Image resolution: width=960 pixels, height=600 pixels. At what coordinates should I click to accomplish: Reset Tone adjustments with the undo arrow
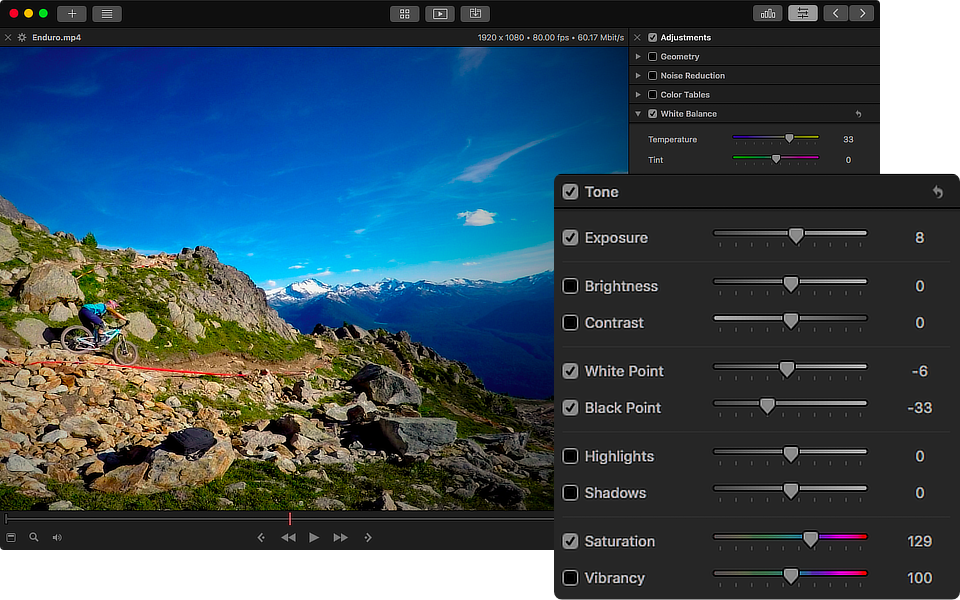point(937,192)
